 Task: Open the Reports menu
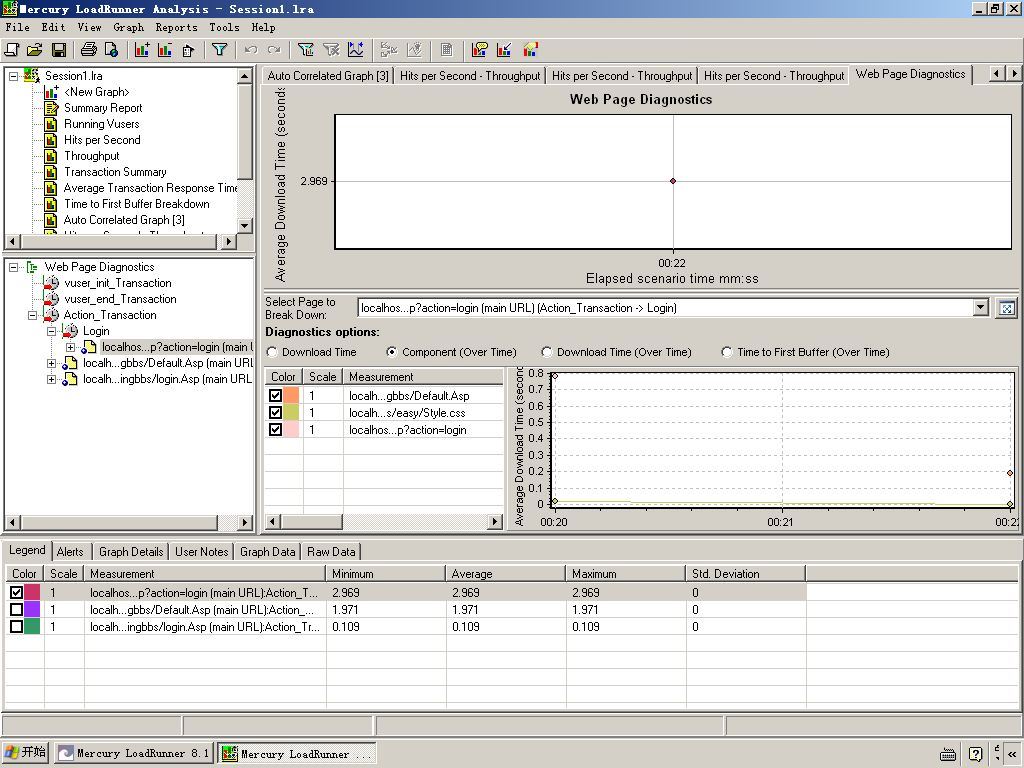(176, 27)
